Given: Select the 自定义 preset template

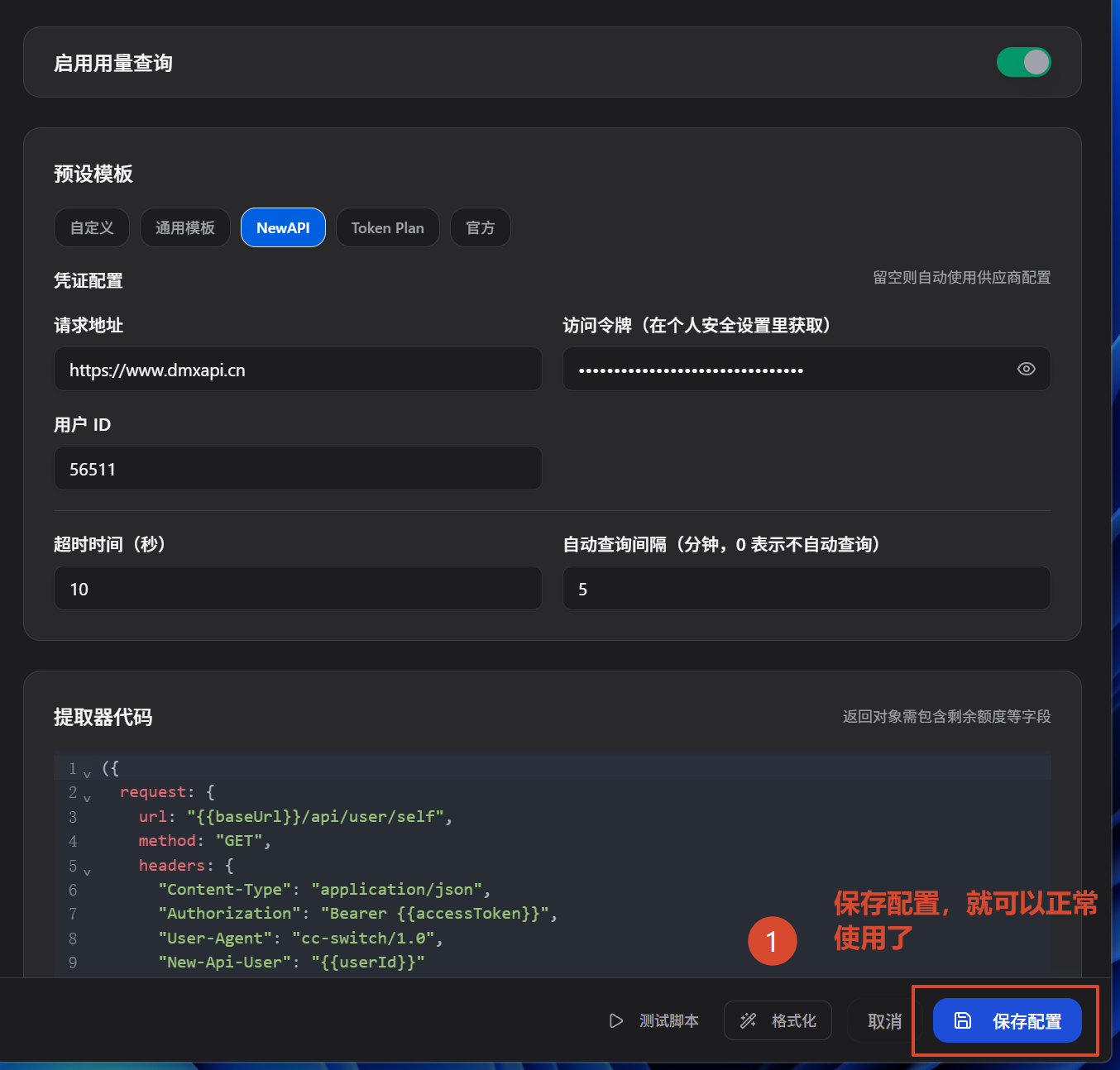Looking at the screenshot, I should tap(92, 227).
